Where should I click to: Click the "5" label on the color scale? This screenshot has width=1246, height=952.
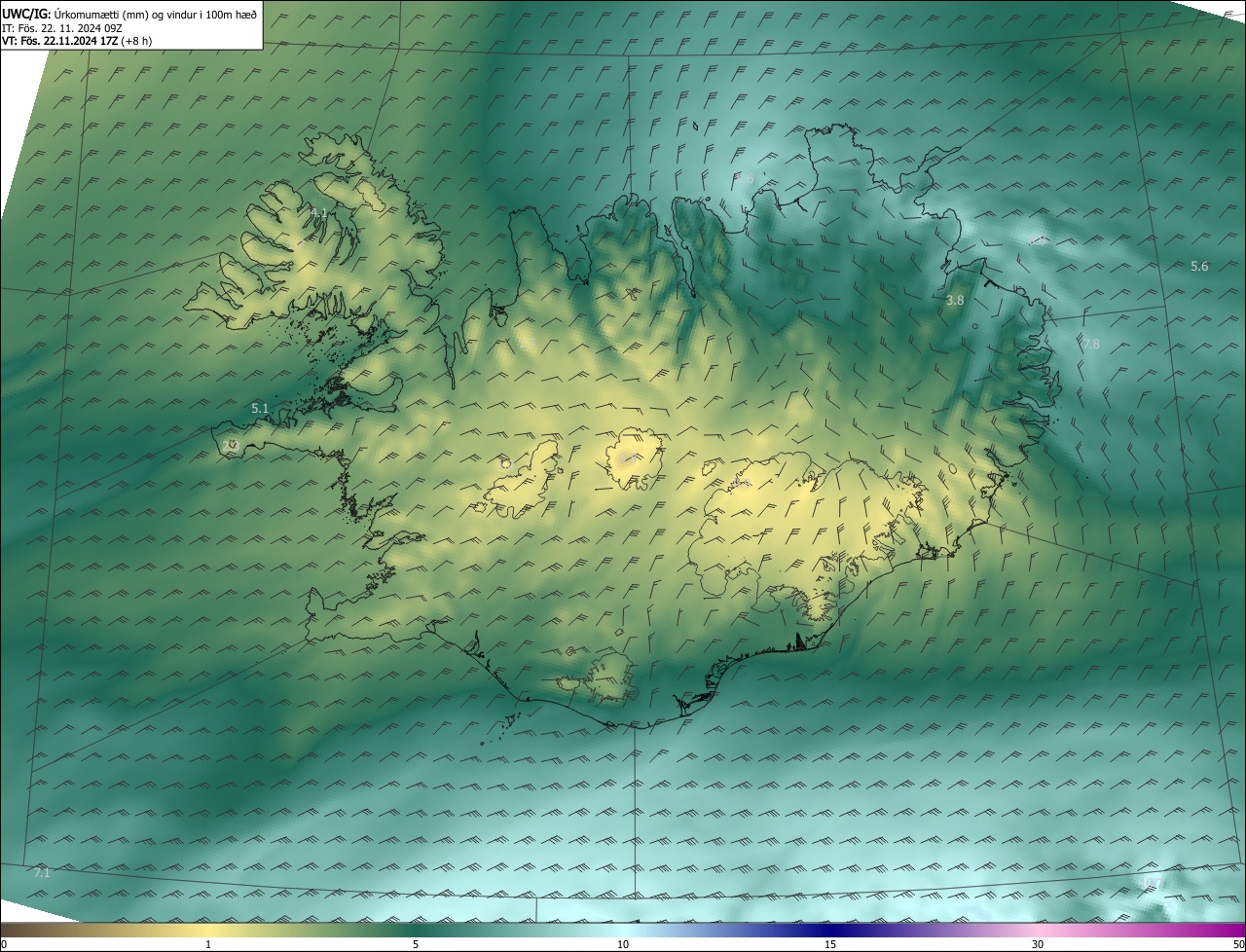416,944
